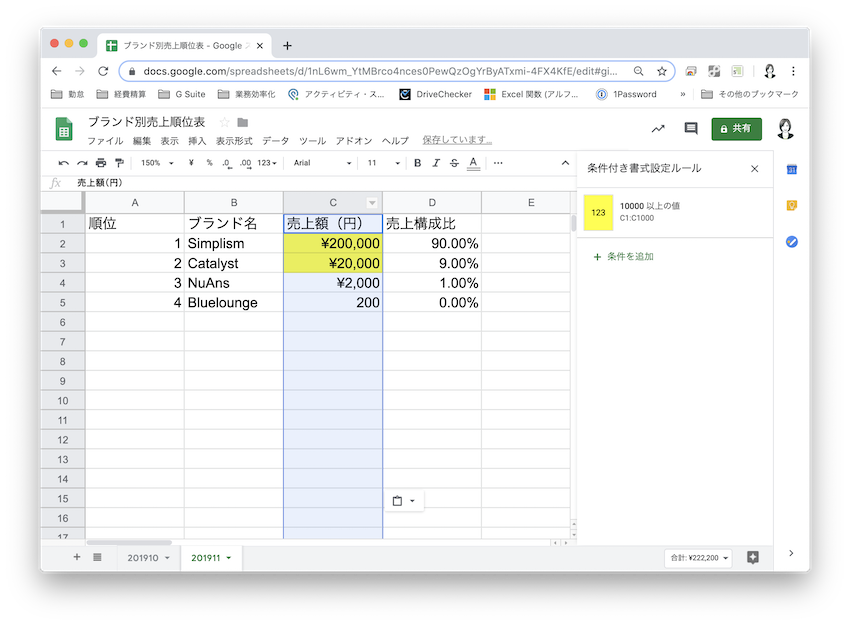Open the Google Keep lightbulb icon
Viewport: 850px width, 625px height.
click(791, 205)
